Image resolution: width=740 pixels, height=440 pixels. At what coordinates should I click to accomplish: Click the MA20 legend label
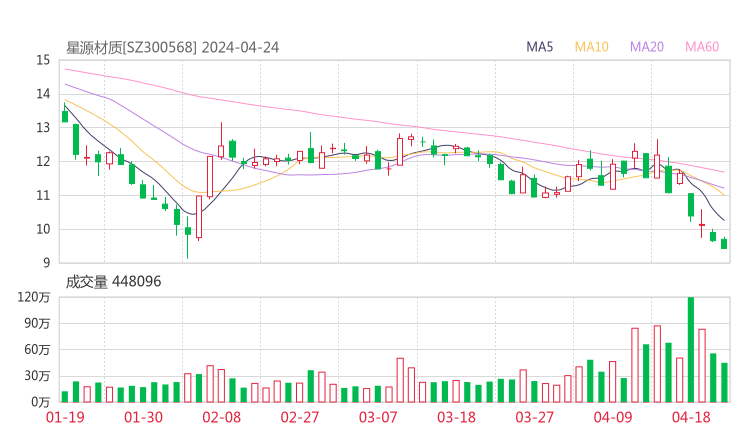point(647,47)
